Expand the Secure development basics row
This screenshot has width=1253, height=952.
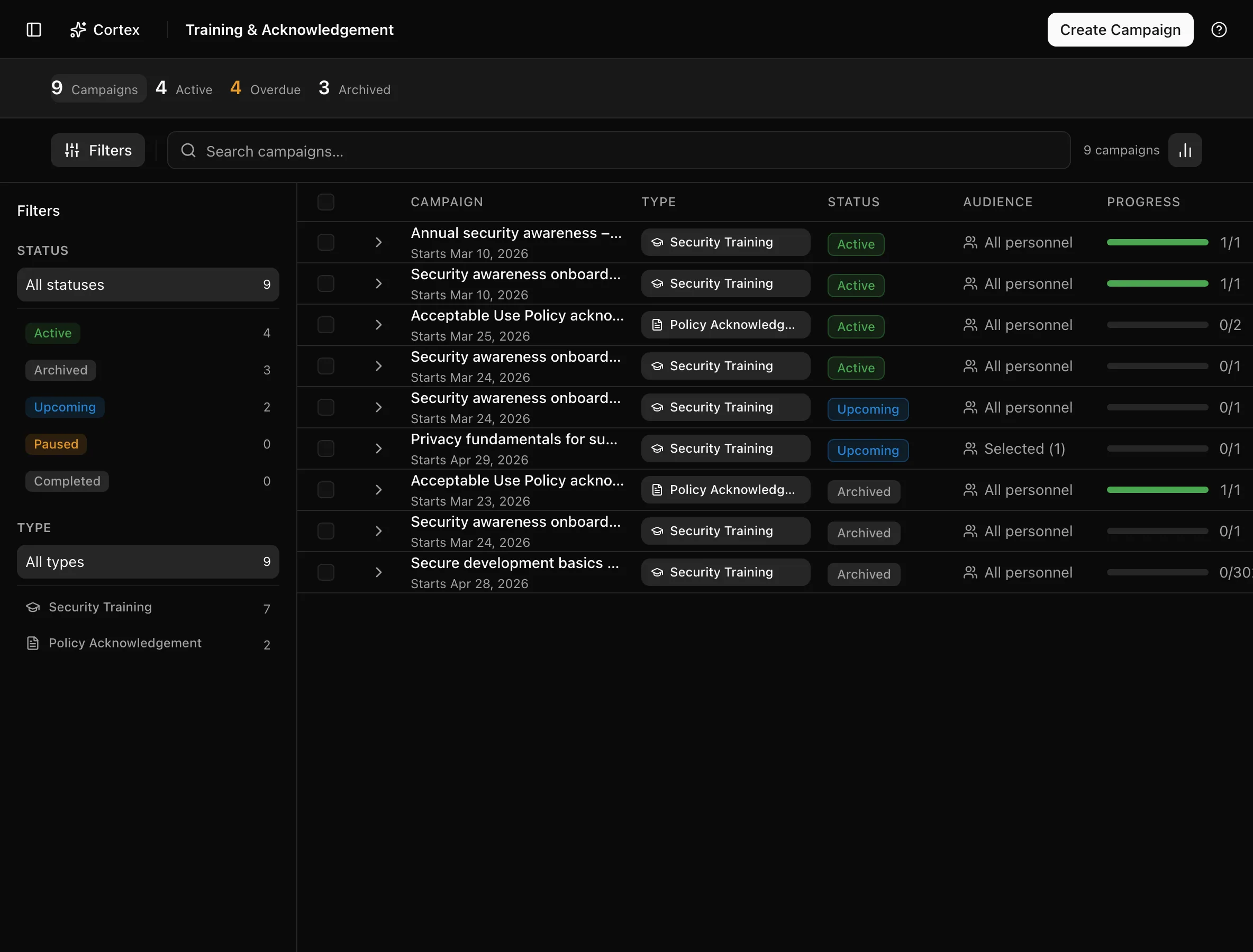pyautogui.click(x=379, y=572)
